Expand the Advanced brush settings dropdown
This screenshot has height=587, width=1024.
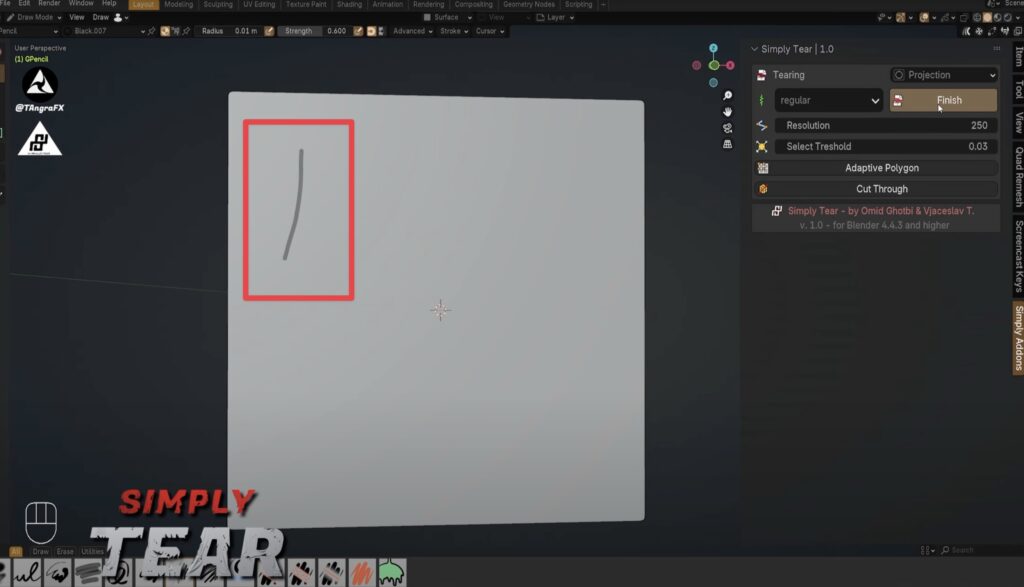tap(412, 31)
